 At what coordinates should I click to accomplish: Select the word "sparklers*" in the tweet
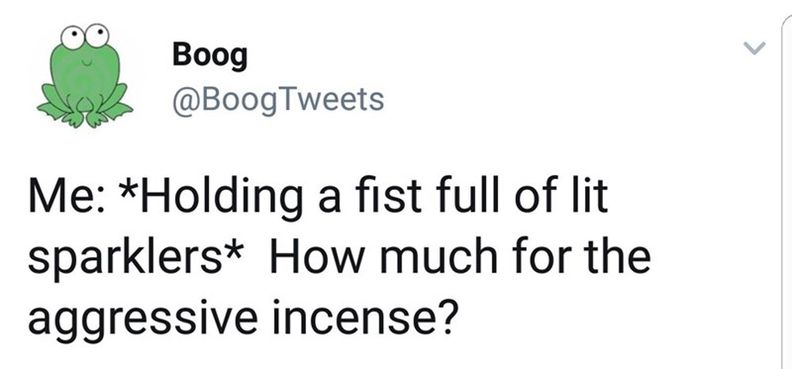point(137,260)
